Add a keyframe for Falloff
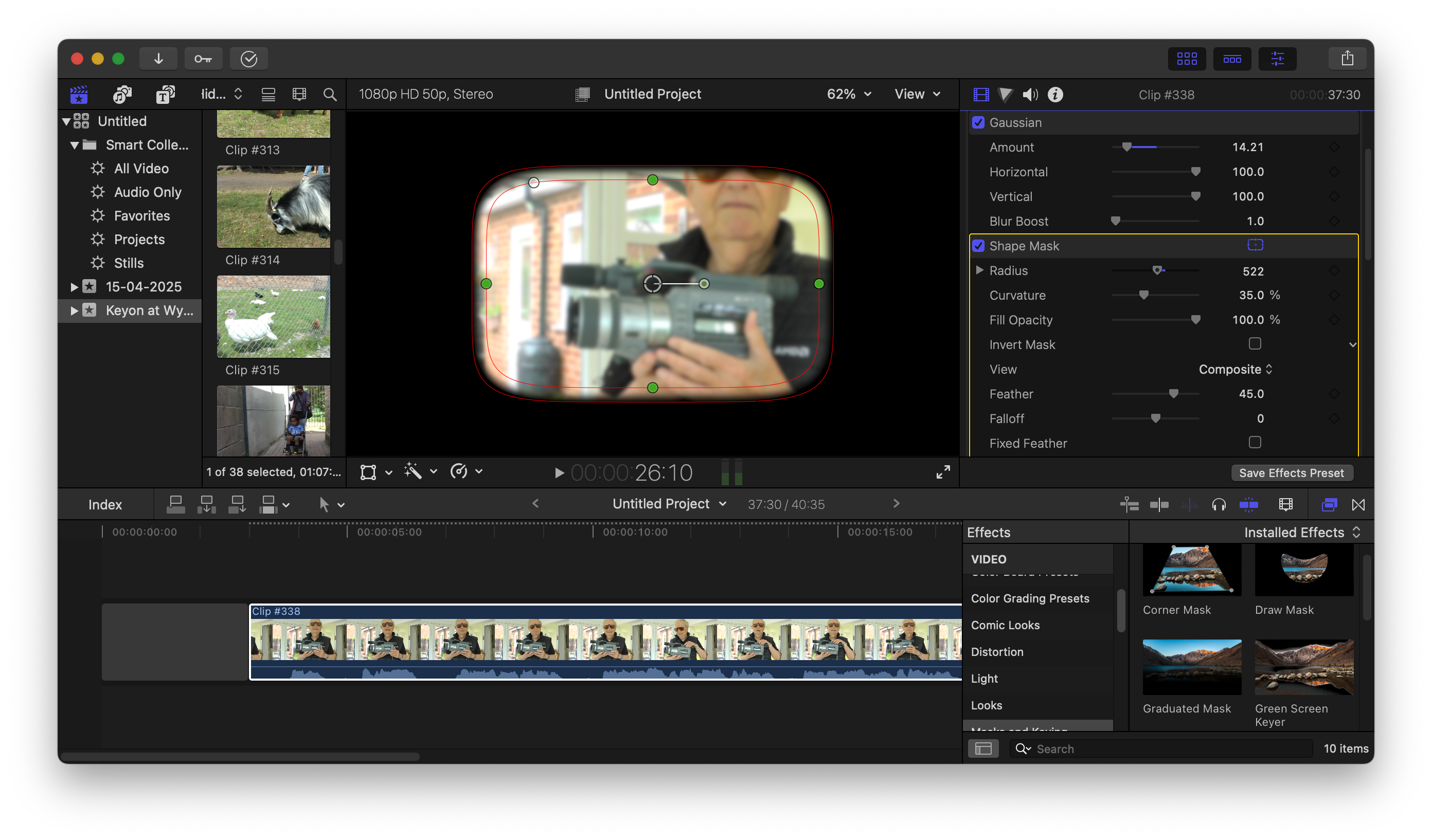The image size is (1432, 840). (1334, 418)
